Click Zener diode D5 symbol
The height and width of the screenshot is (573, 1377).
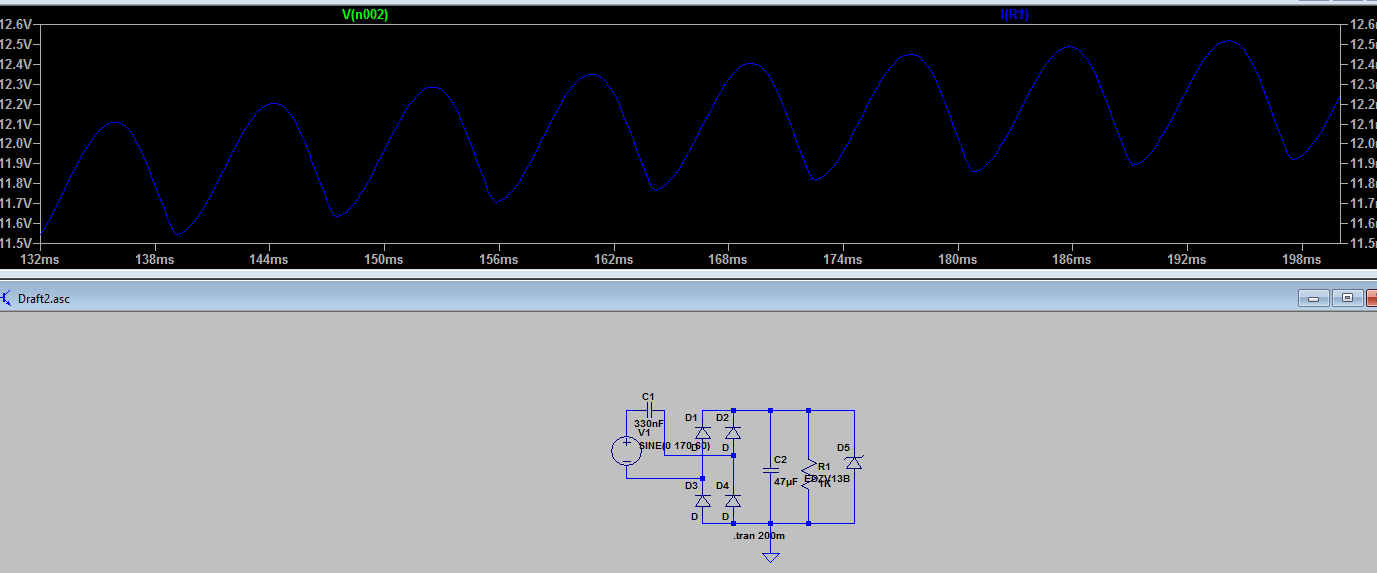coord(854,463)
